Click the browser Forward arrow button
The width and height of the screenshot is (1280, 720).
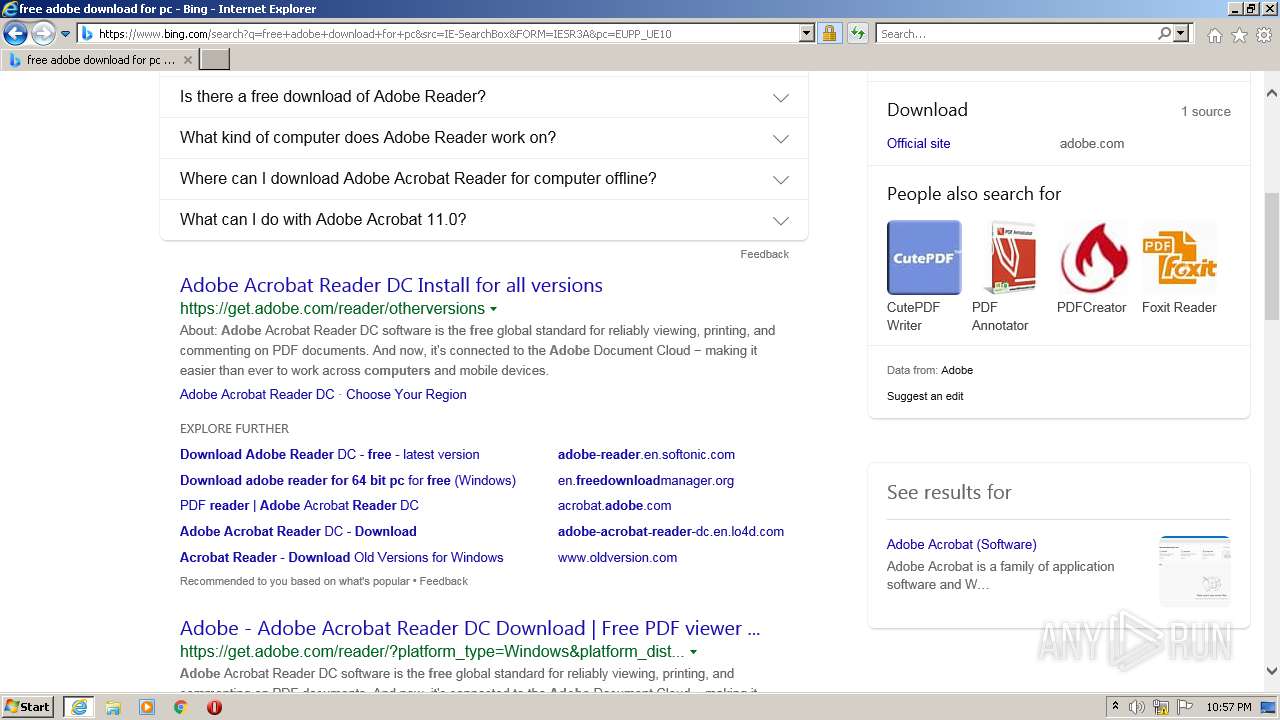pyautogui.click(x=43, y=34)
